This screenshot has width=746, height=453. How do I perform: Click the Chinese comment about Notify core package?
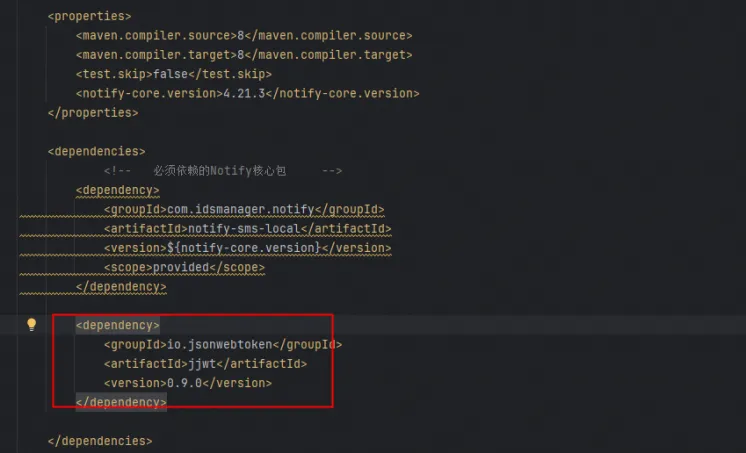tap(222, 171)
